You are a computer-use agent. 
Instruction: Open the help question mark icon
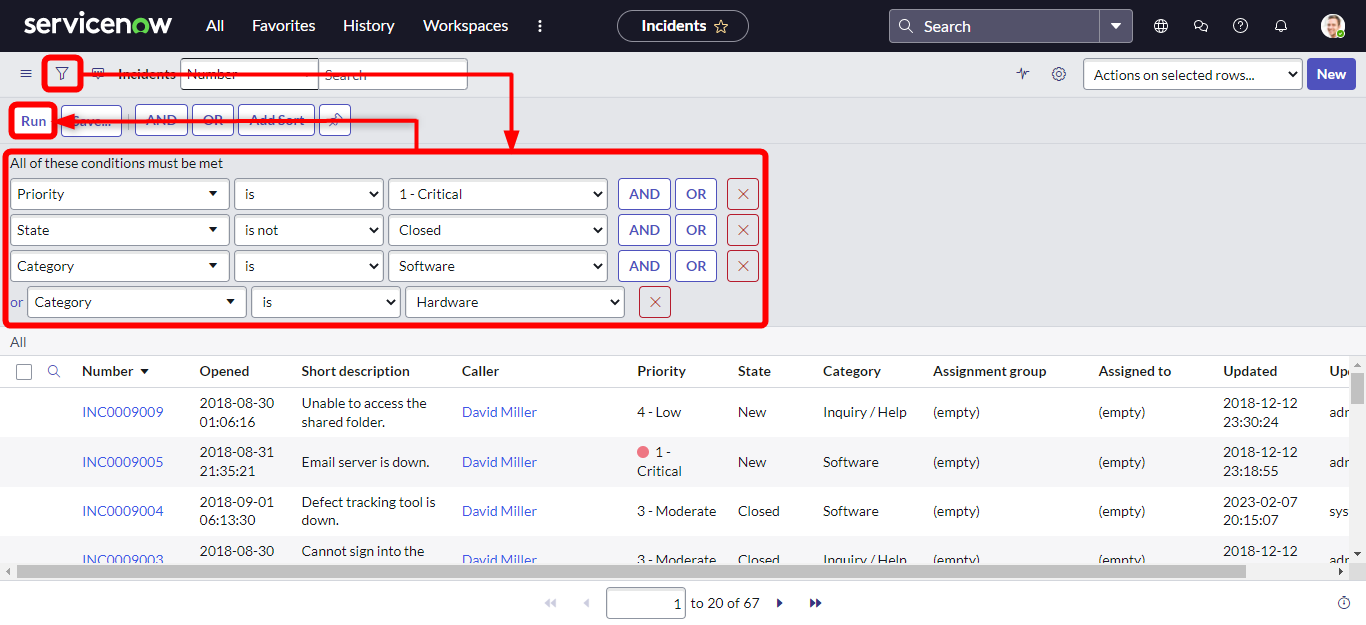tap(1240, 26)
